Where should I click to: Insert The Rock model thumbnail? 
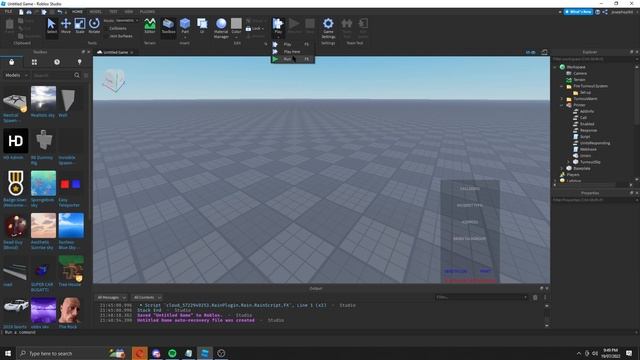[71, 310]
